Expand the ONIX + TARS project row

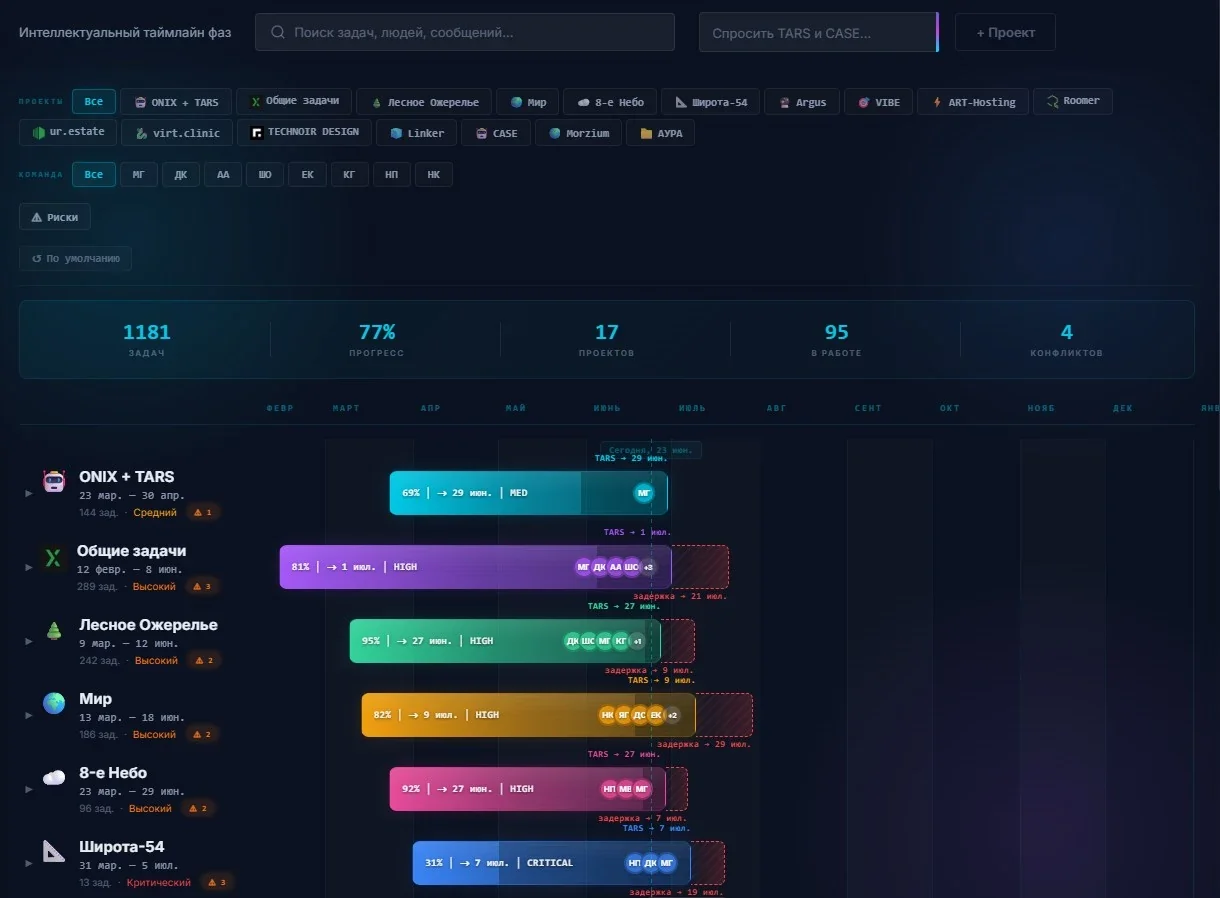pyautogui.click(x=29, y=493)
